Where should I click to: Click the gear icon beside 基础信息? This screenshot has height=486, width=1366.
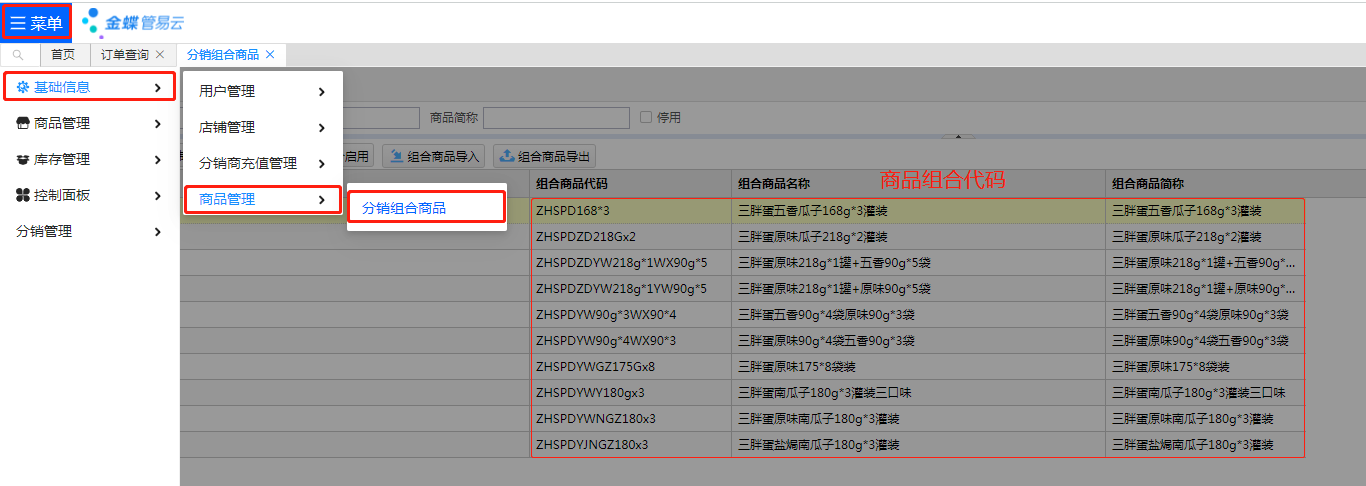tap(23, 88)
